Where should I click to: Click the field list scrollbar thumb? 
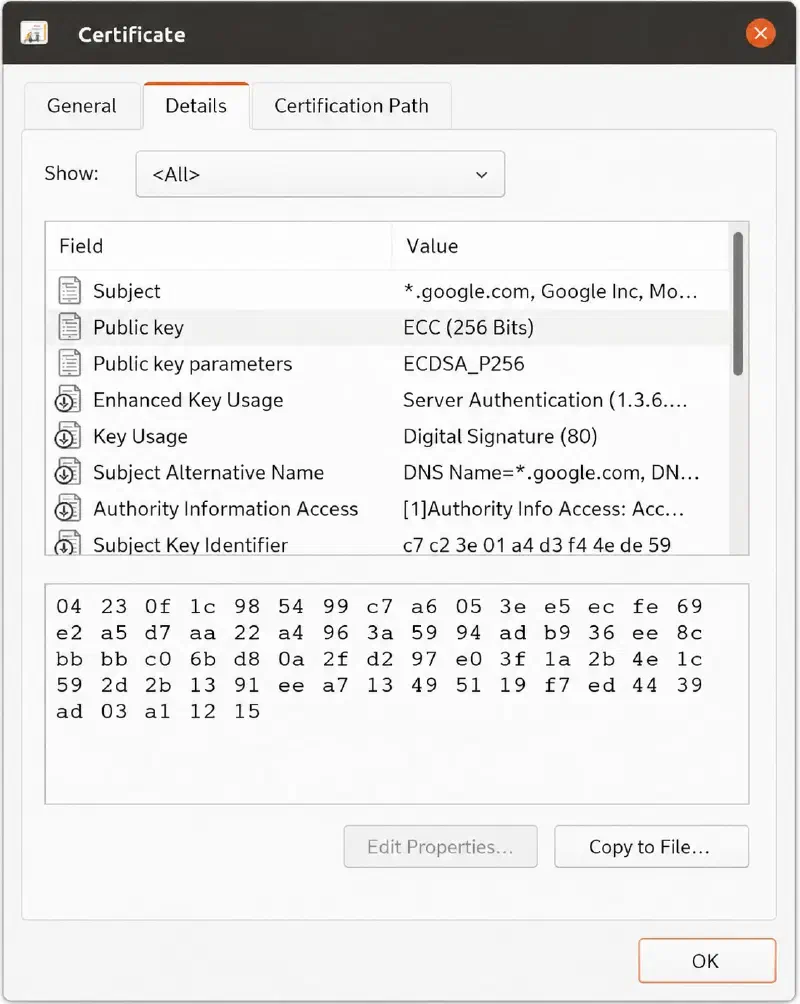coord(738,304)
